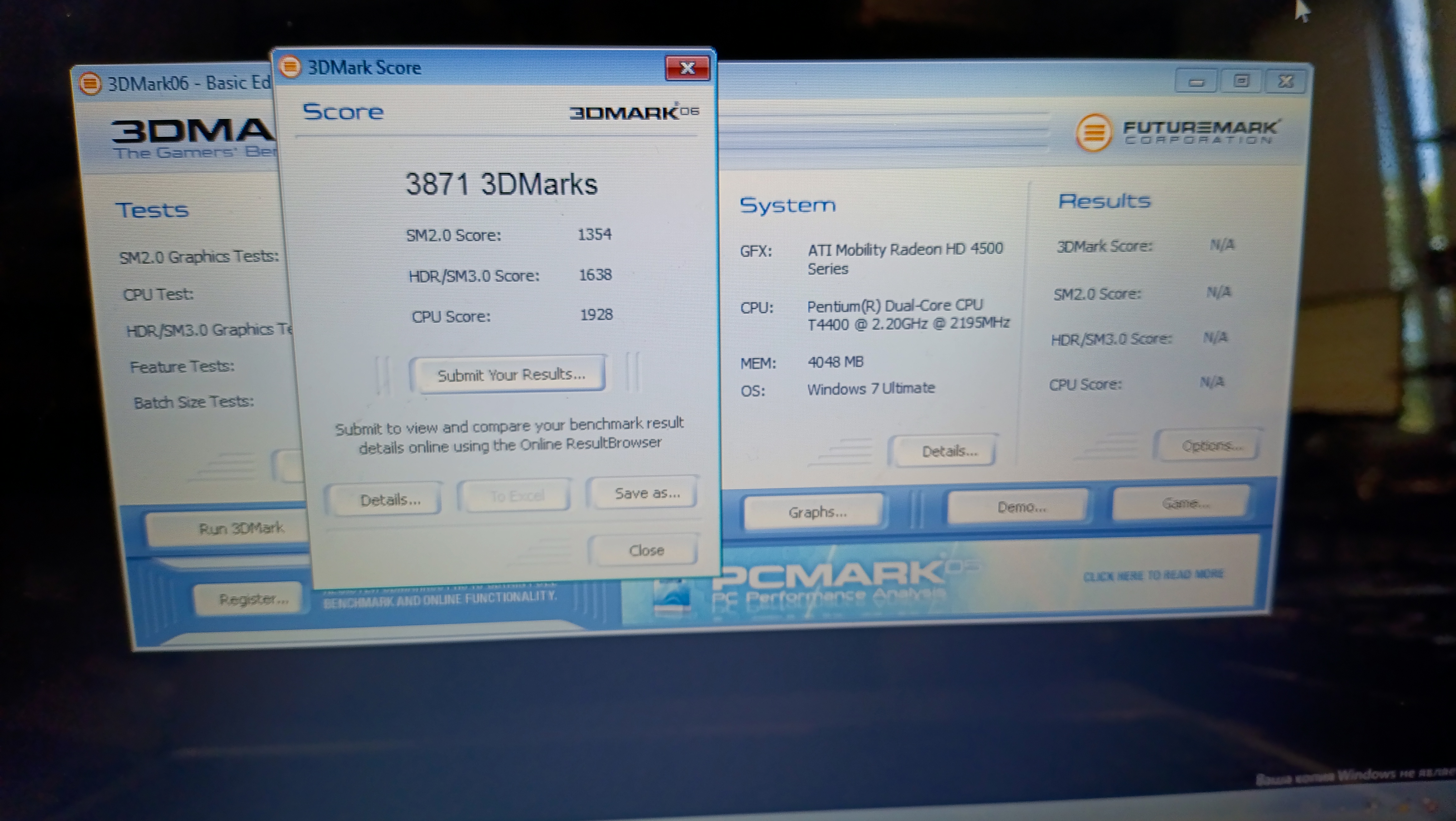1456x821 pixels.
Task: Click 'CPU Test:' label in Tests
Action: 158,294
